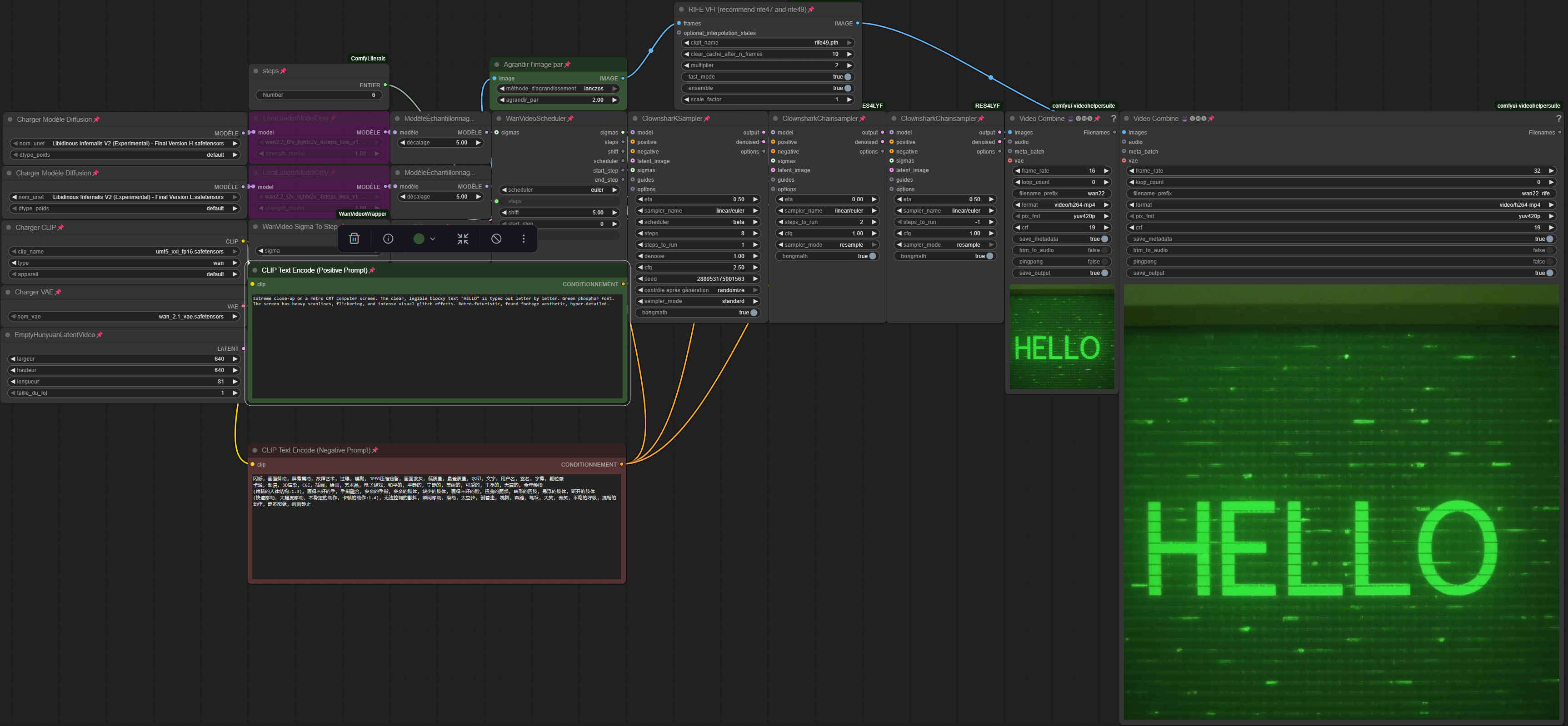Click the pin icon on ClownsharKSampler title

tap(707, 119)
